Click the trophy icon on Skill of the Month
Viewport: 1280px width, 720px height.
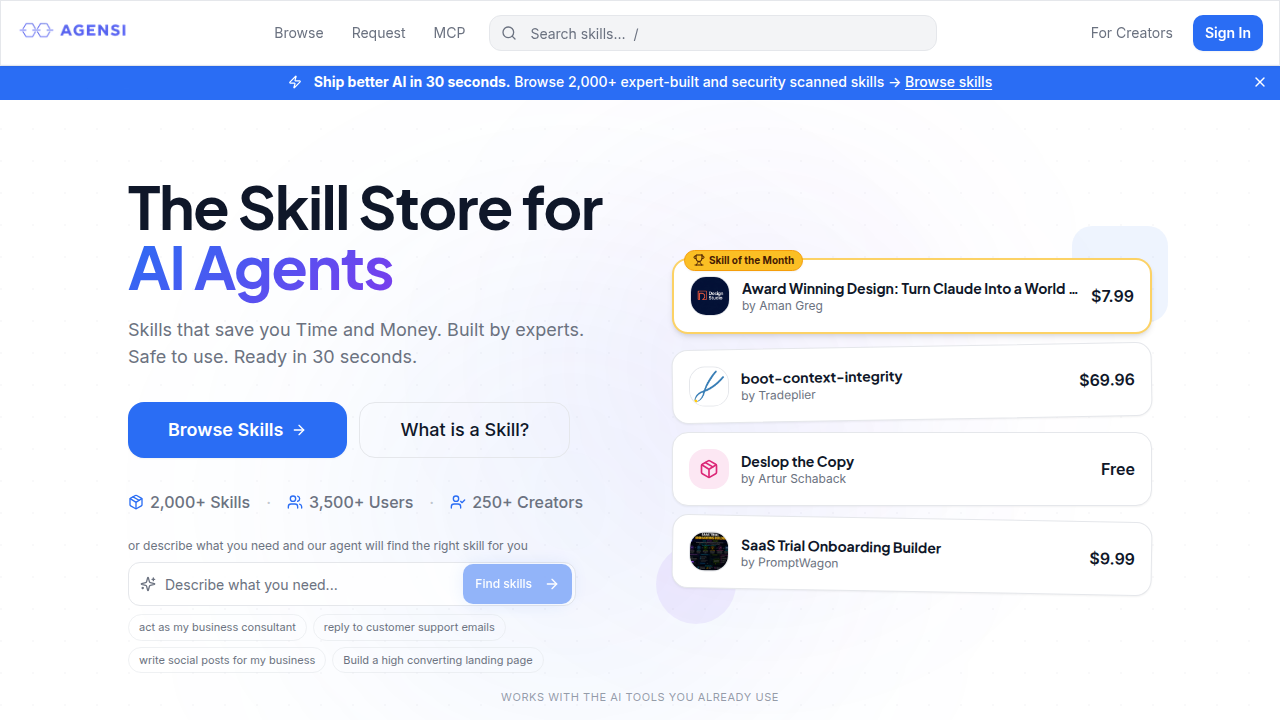click(699, 260)
